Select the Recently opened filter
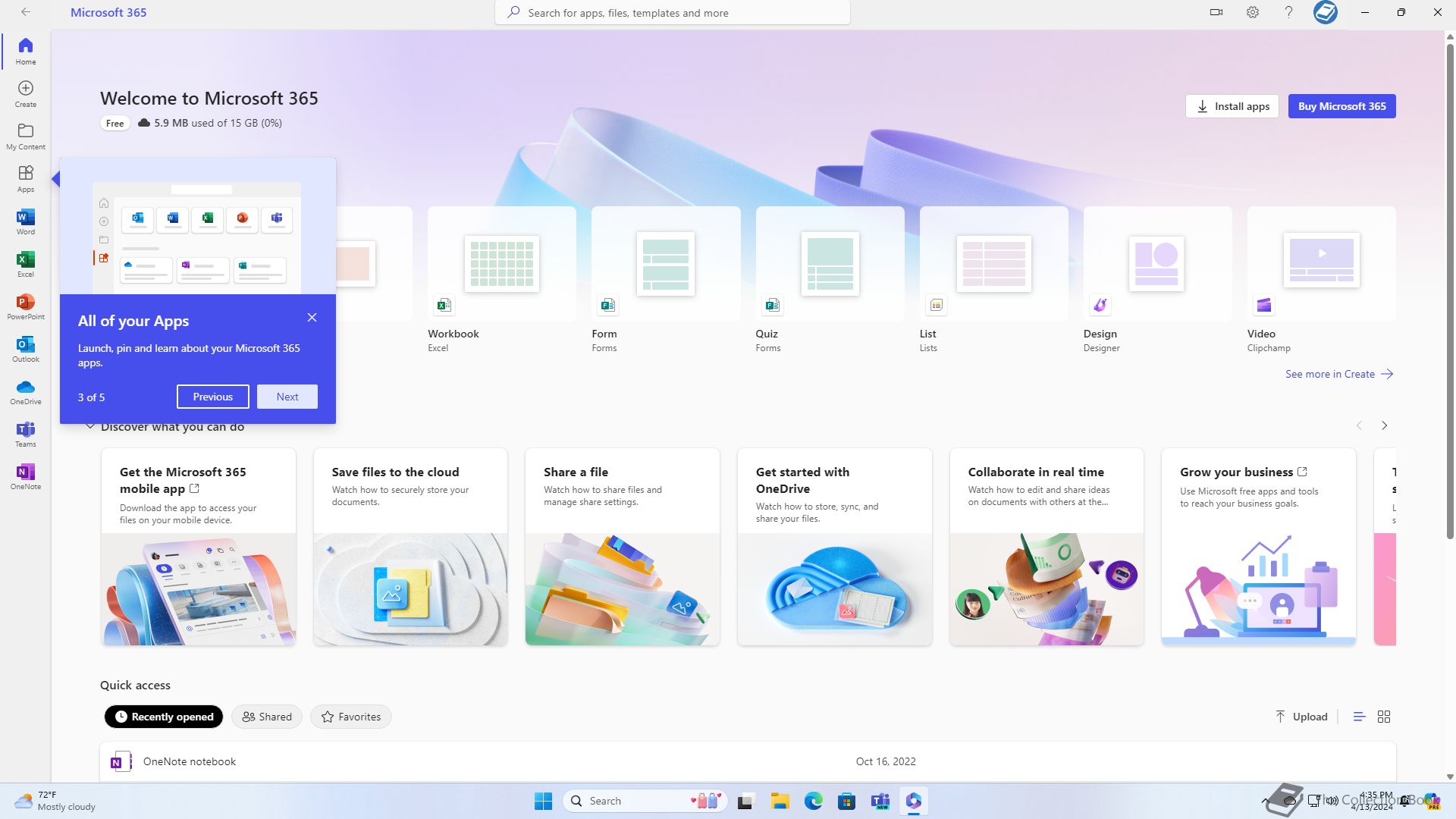 pos(164,717)
